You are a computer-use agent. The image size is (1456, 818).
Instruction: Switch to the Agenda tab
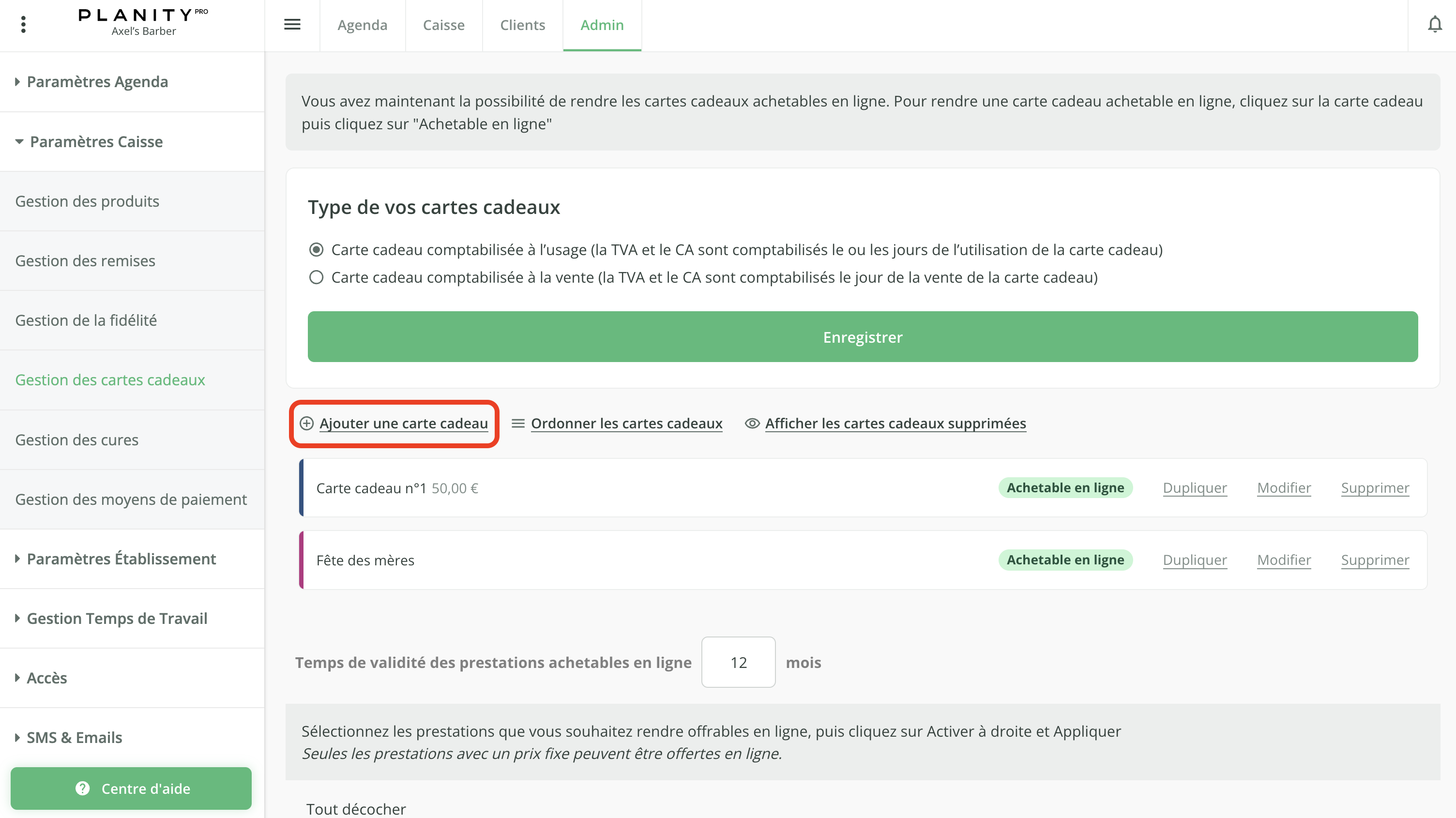pos(362,25)
